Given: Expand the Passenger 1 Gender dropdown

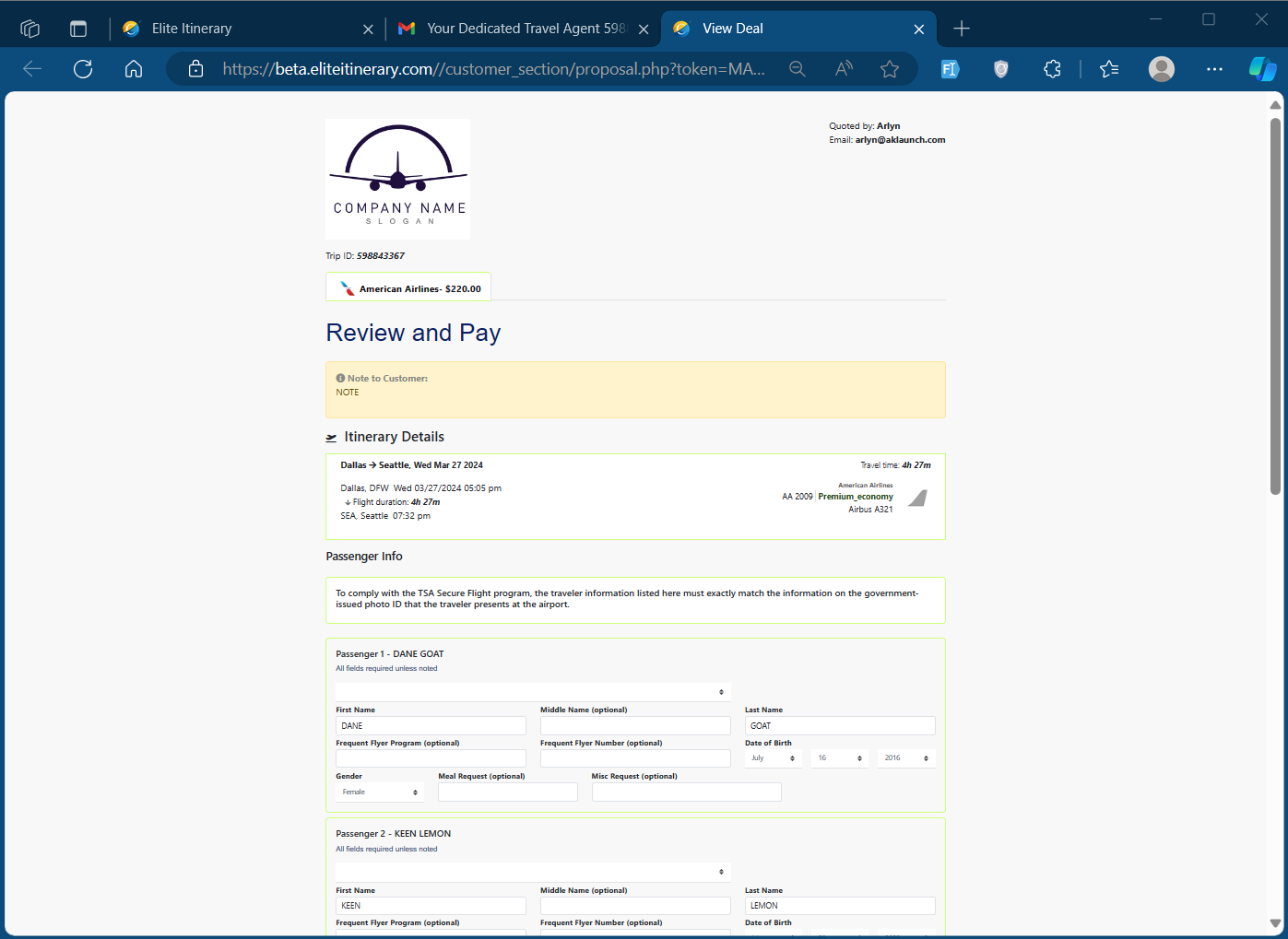Looking at the screenshot, I should [380, 792].
